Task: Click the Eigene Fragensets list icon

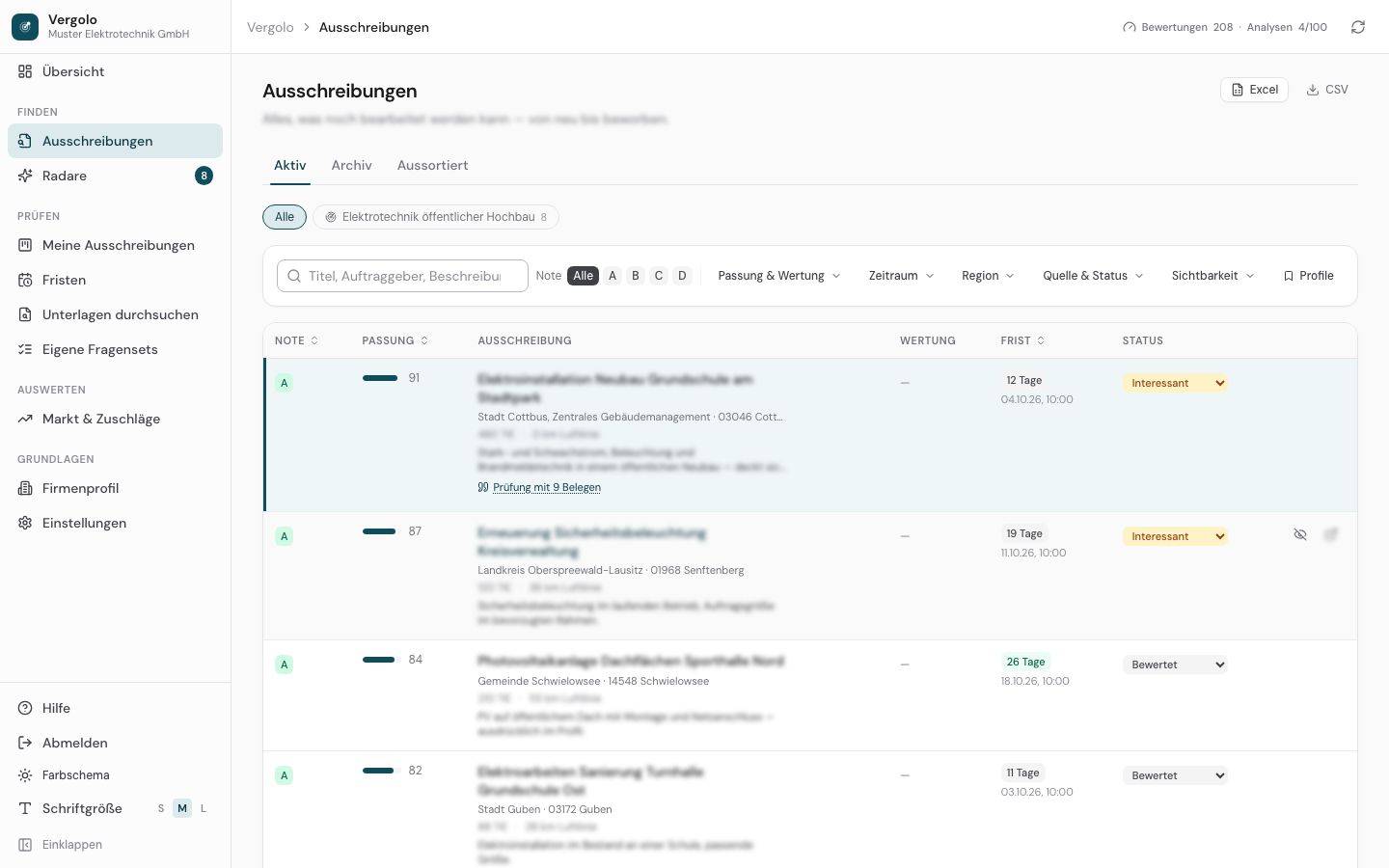Action: 25,349
